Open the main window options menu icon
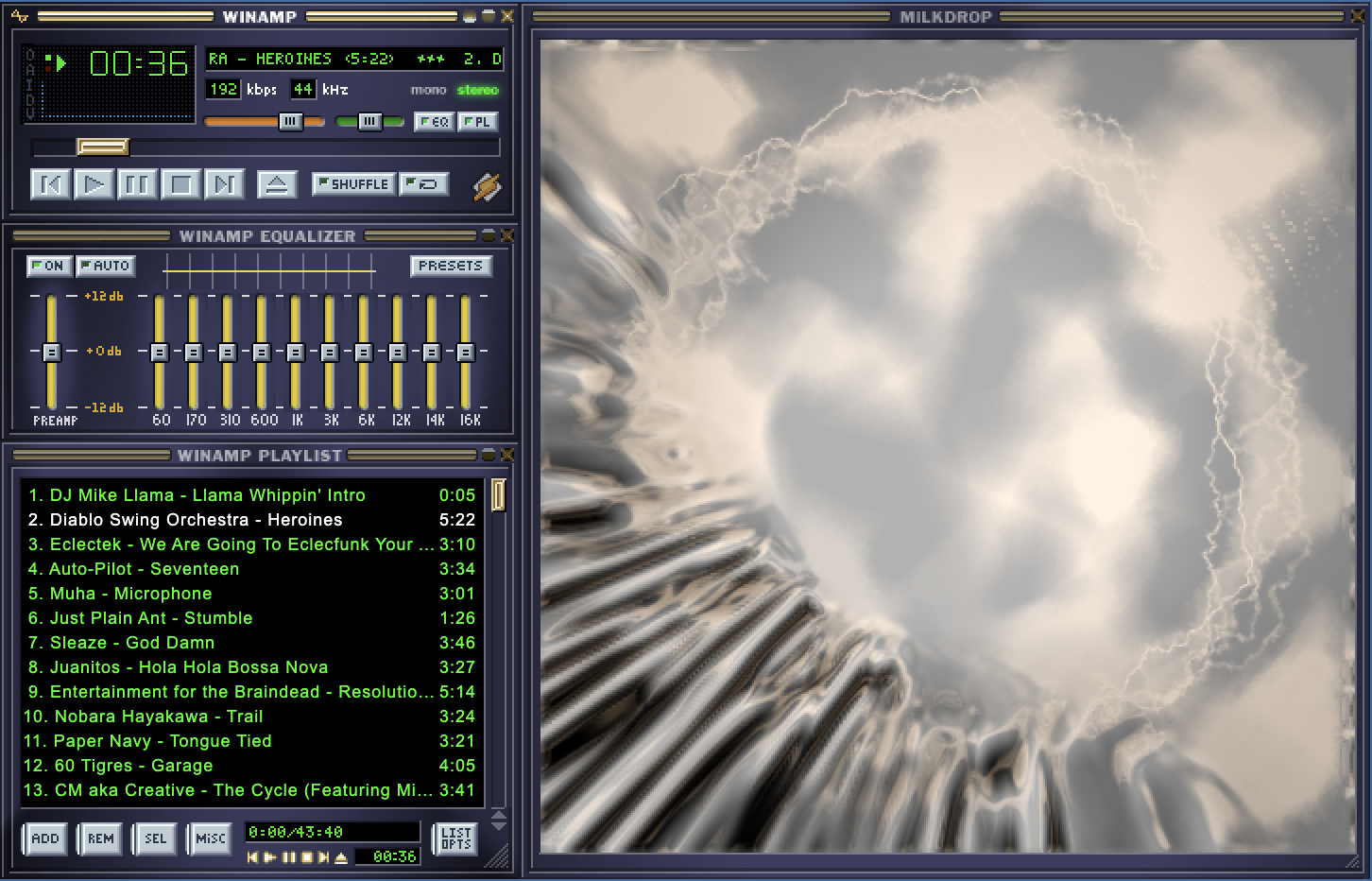Screen dimensions: 1372x881 [x=20, y=16]
